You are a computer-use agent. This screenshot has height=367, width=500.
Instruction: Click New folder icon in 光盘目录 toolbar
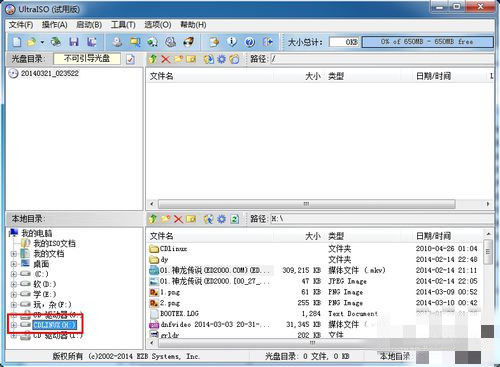pos(179,59)
